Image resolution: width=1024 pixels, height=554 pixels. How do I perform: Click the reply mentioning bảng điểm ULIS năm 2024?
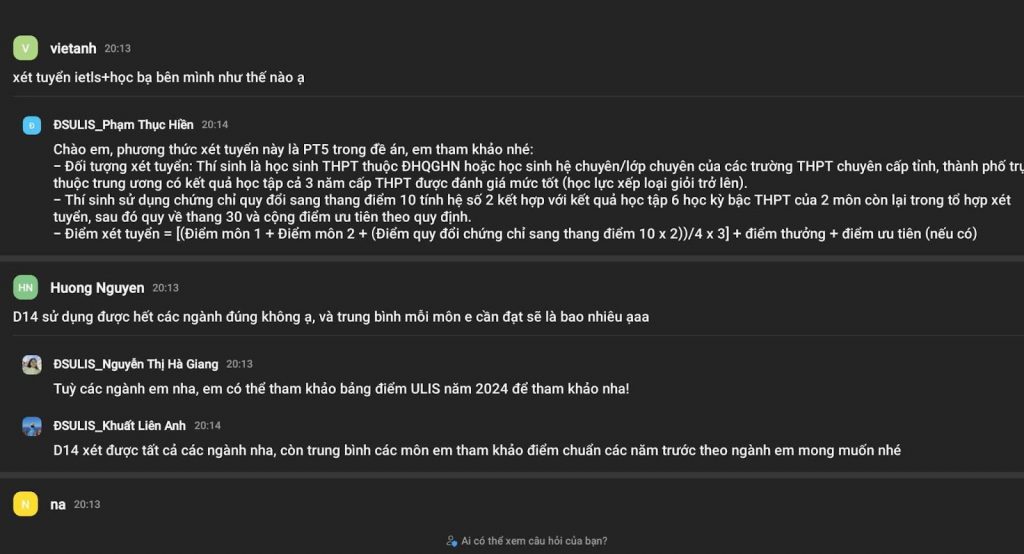(342, 389)
